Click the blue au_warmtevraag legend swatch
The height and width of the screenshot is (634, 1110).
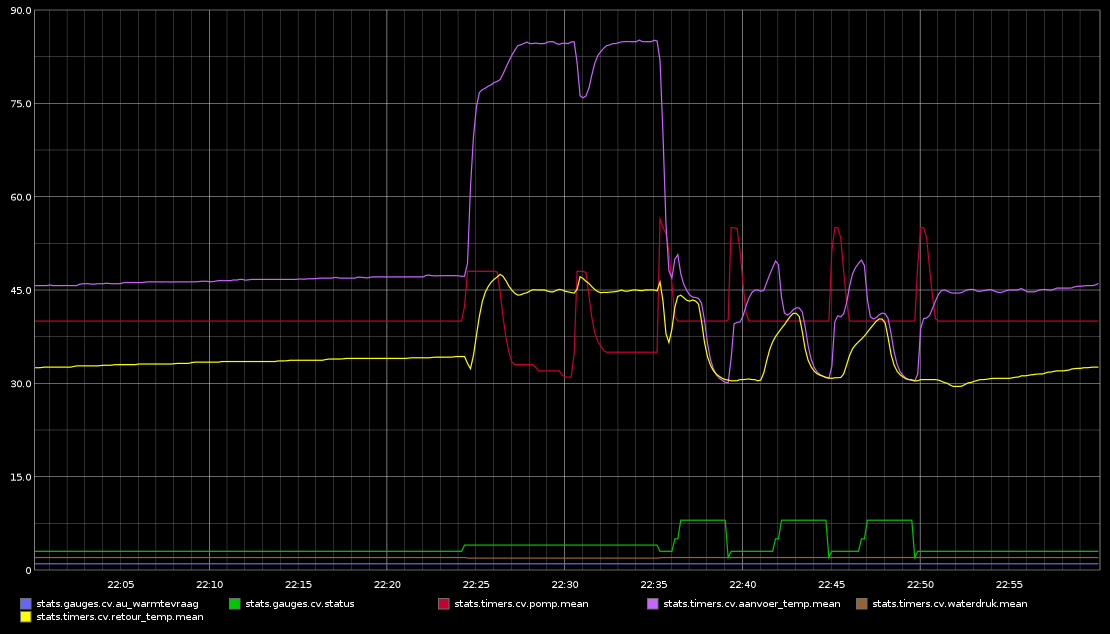[26, 604]
